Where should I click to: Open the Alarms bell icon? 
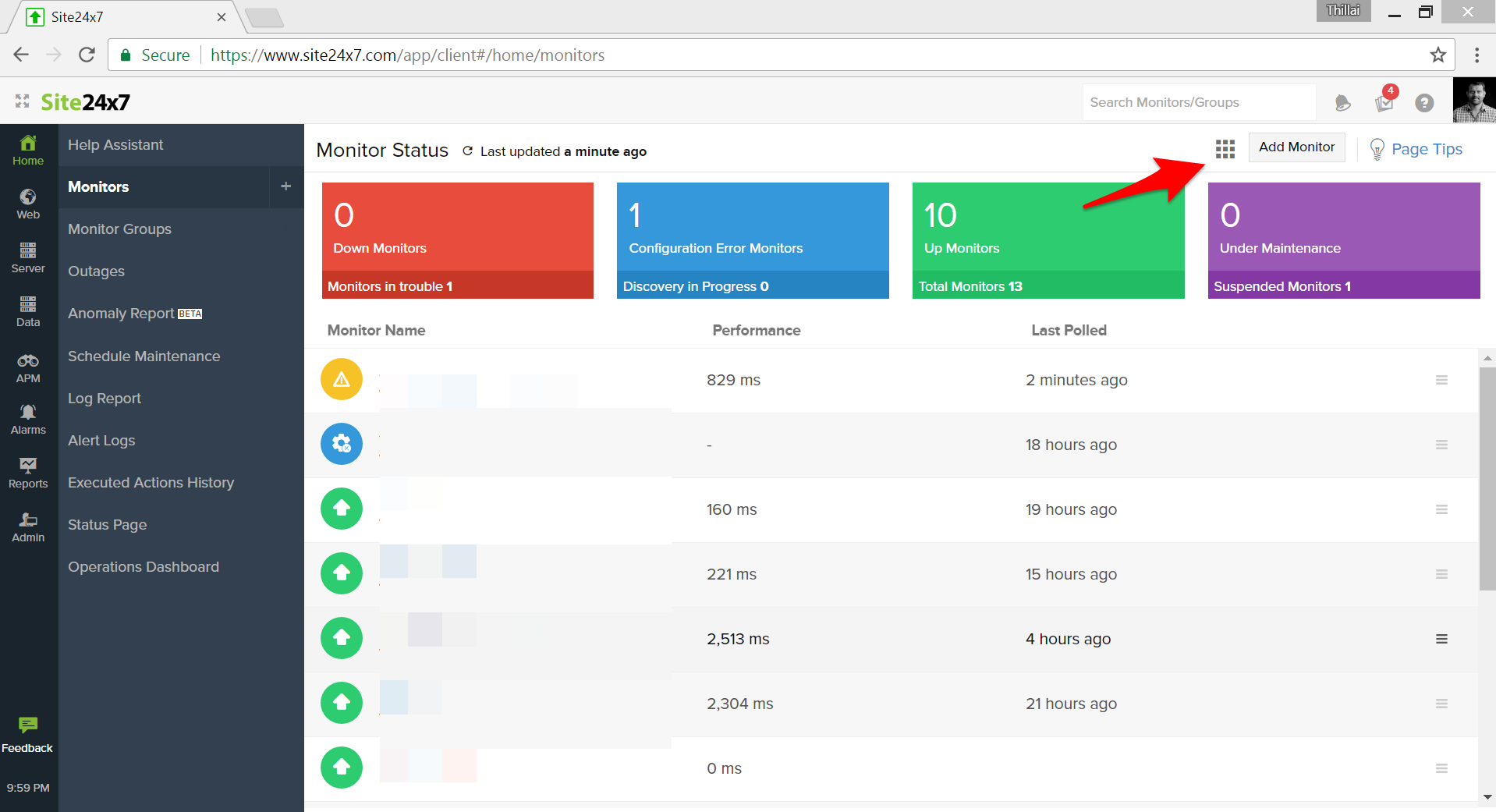point(28,419)
